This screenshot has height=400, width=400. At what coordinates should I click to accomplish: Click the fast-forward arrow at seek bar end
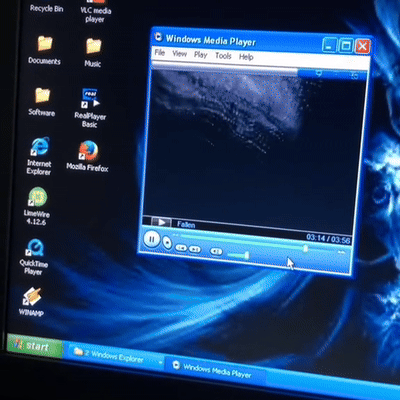point(341,252)
